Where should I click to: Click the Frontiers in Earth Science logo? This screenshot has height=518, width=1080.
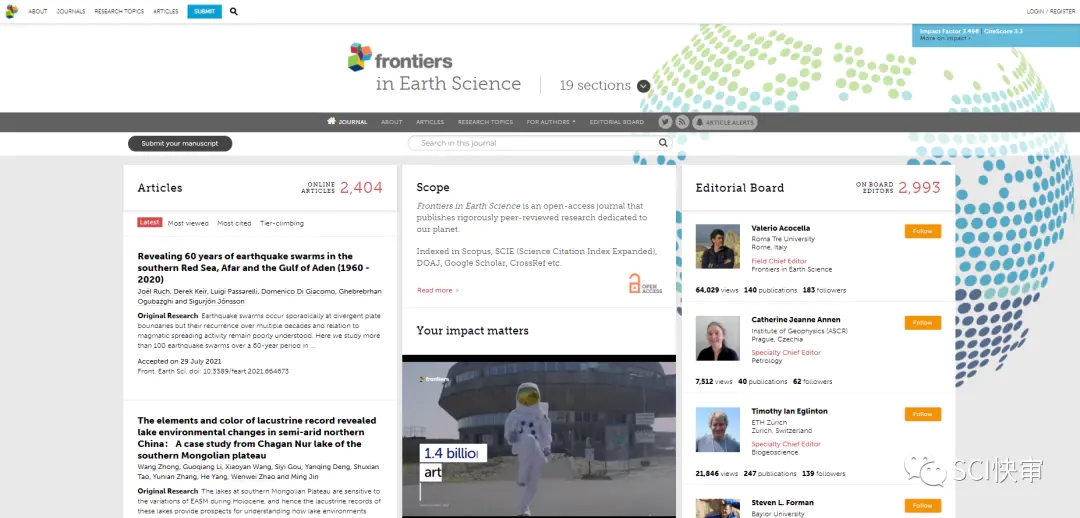[435, 68]
